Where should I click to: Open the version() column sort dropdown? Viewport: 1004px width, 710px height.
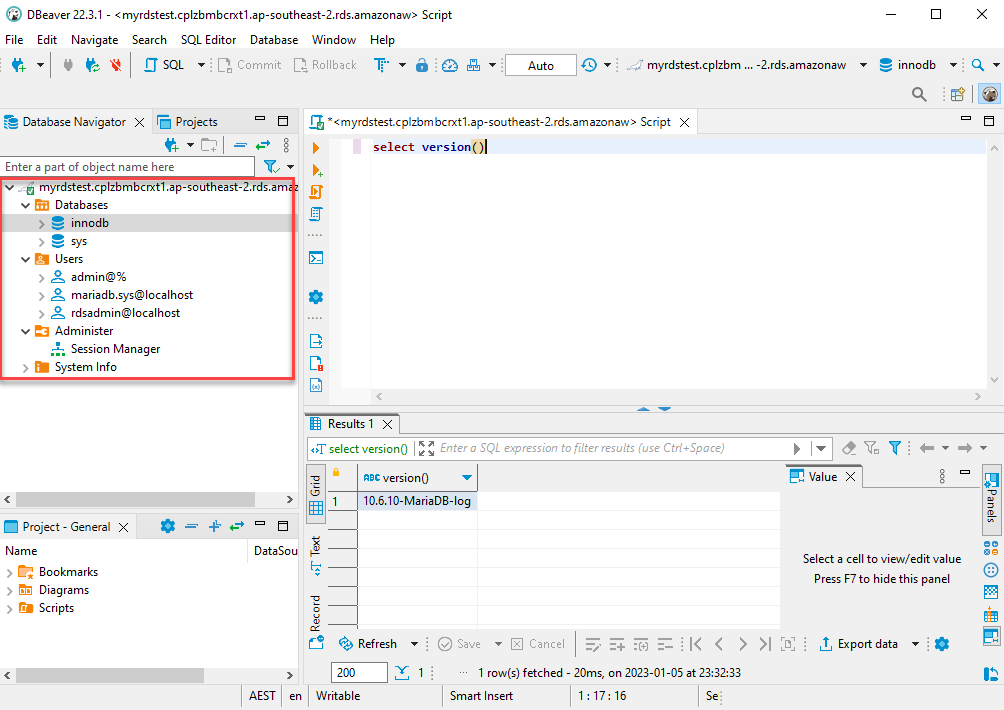tap(467, 478)
